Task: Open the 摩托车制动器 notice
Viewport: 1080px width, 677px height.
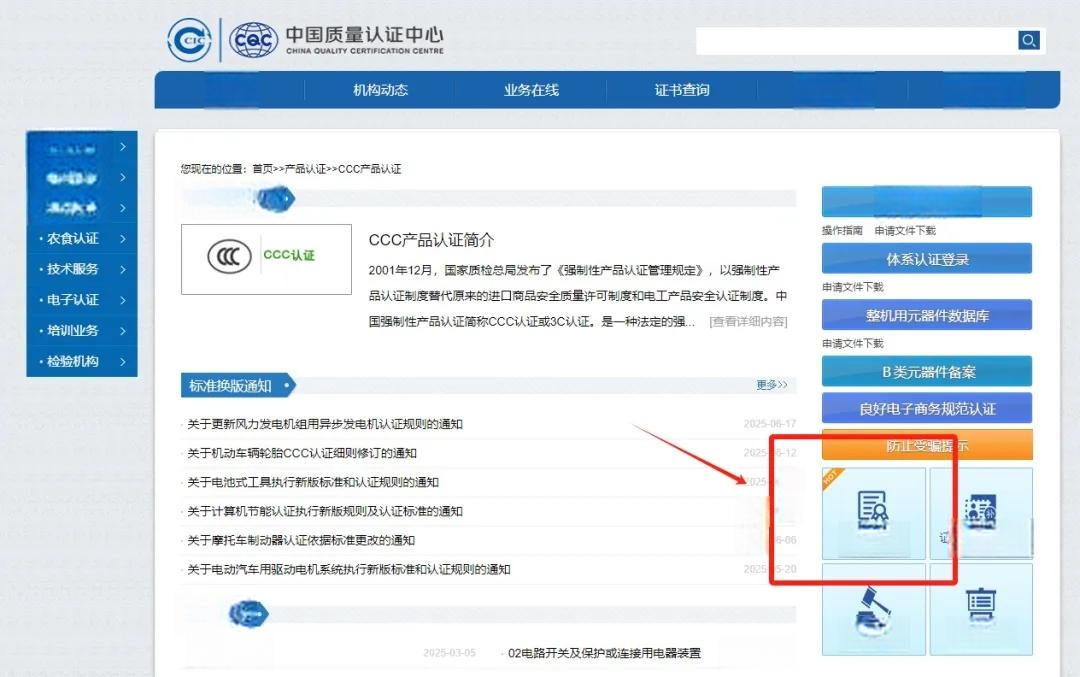Action: pyautogui.click(x=301, y=540)
